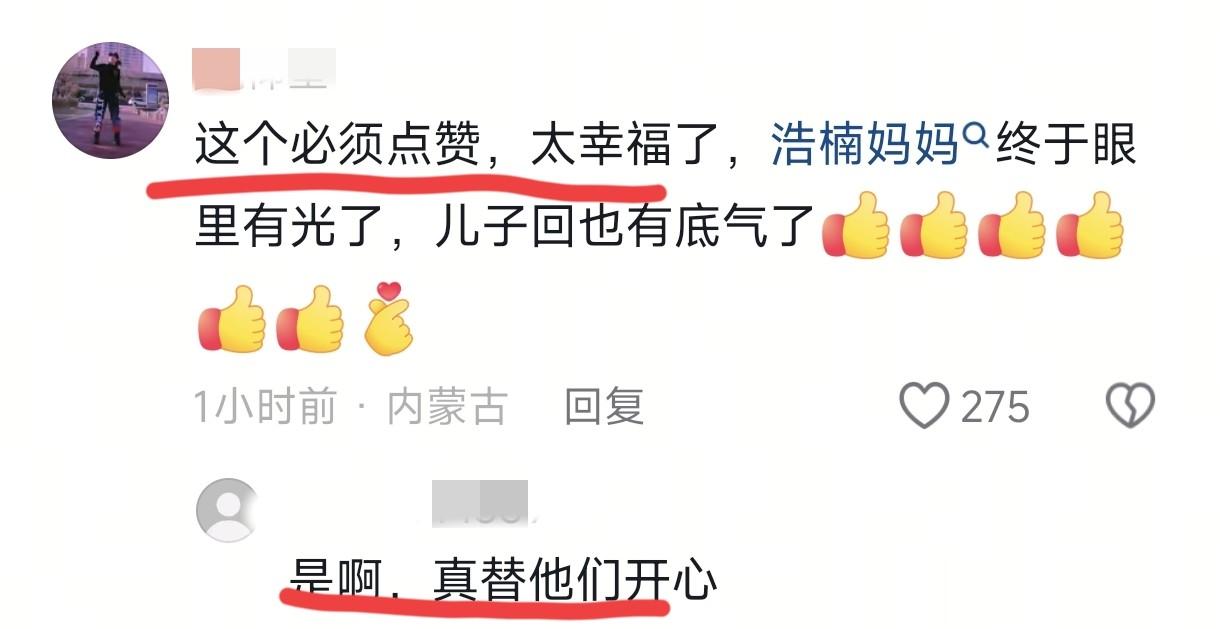Click the 275 like count

[x=995, y=407]
